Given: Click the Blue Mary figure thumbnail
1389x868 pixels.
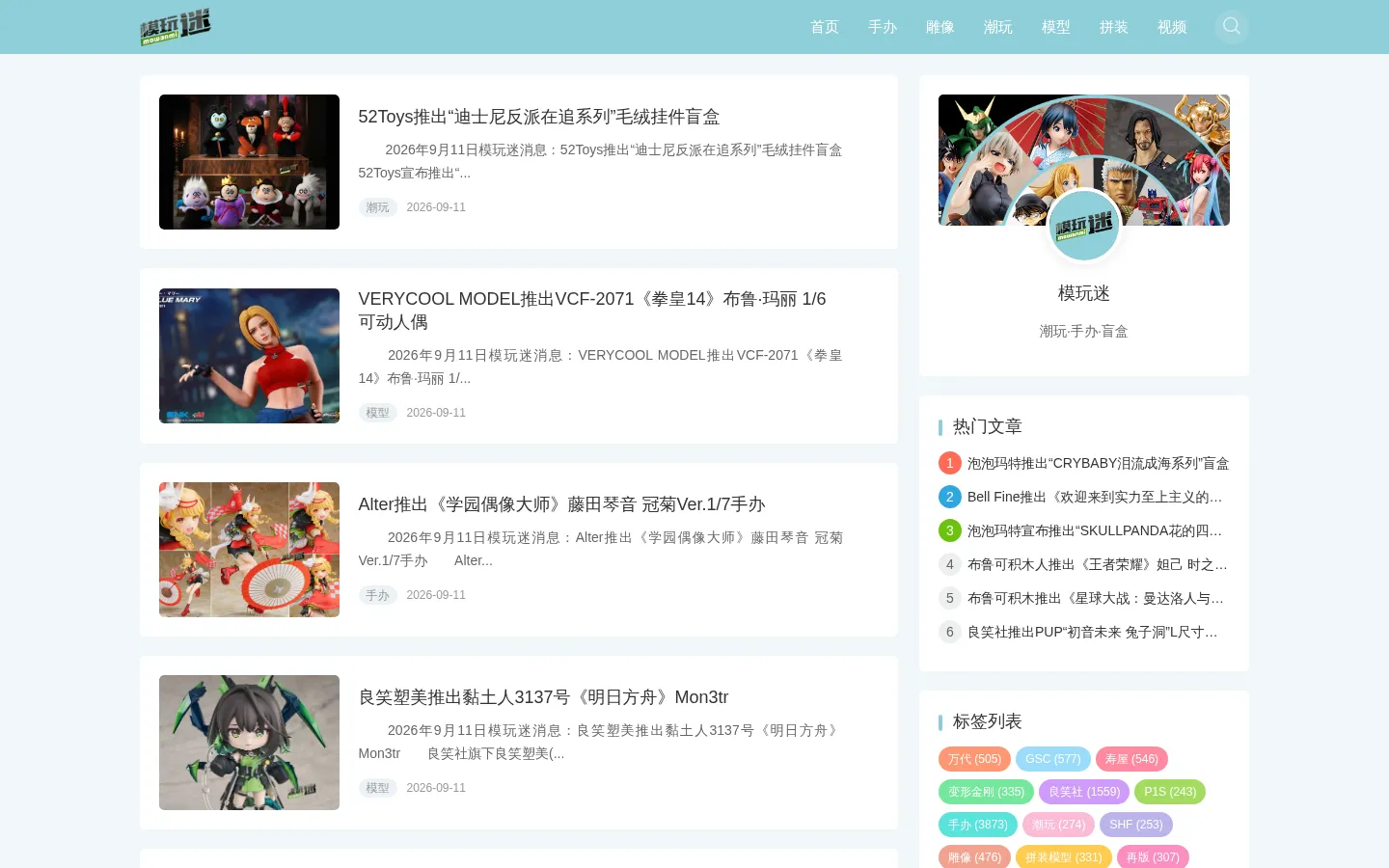Looking at the screenshot, I should 249,356.
